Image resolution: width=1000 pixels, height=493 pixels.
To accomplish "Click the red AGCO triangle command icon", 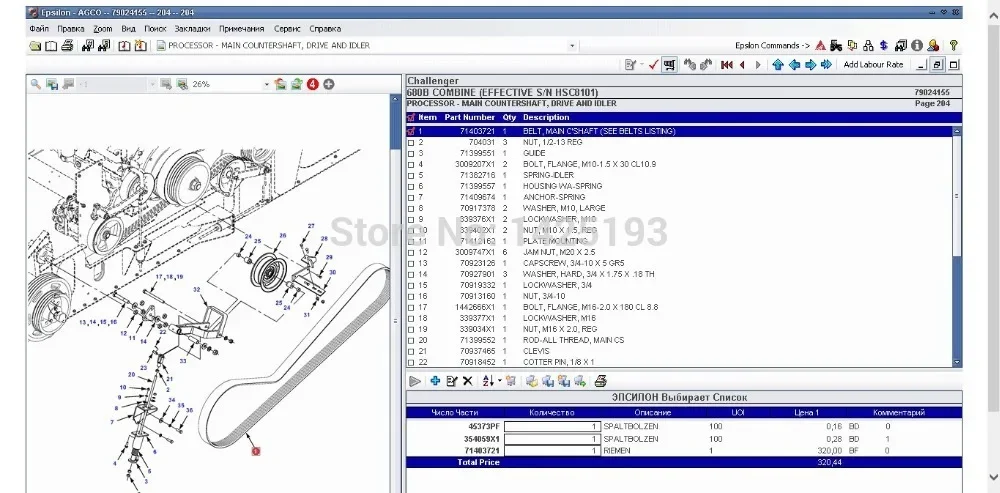I will [x=820, y=46].
